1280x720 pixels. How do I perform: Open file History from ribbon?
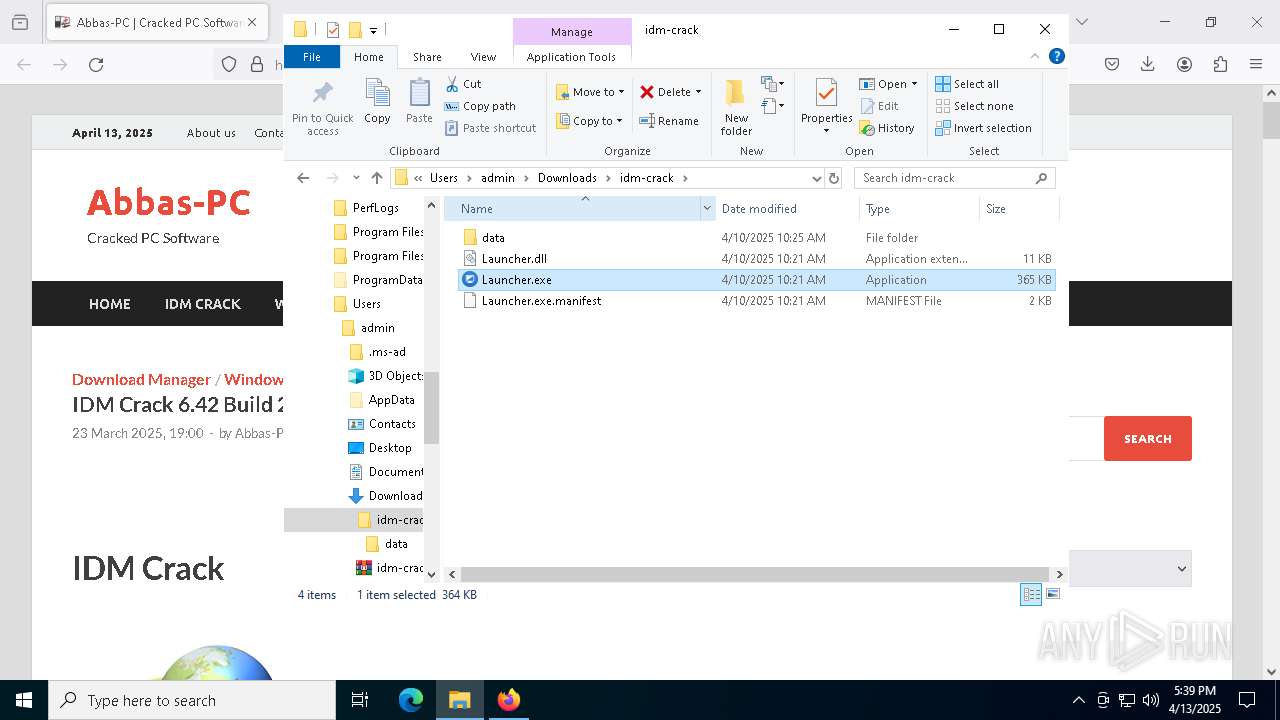[x=886, y=128]
